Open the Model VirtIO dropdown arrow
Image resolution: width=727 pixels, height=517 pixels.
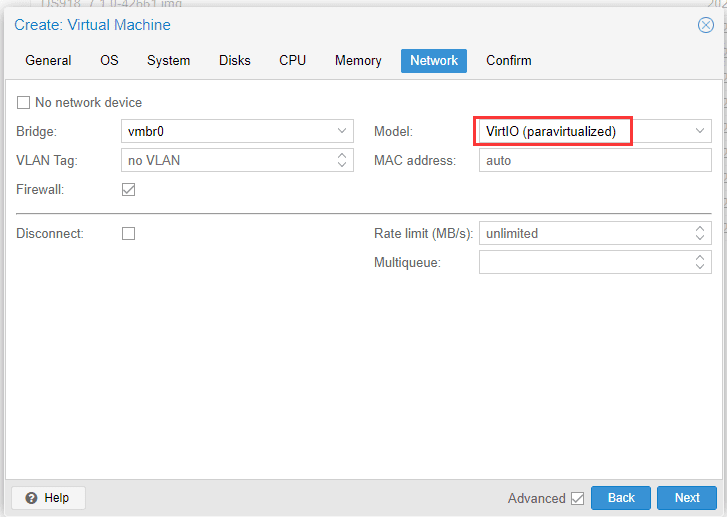click(x=700, y=131)
